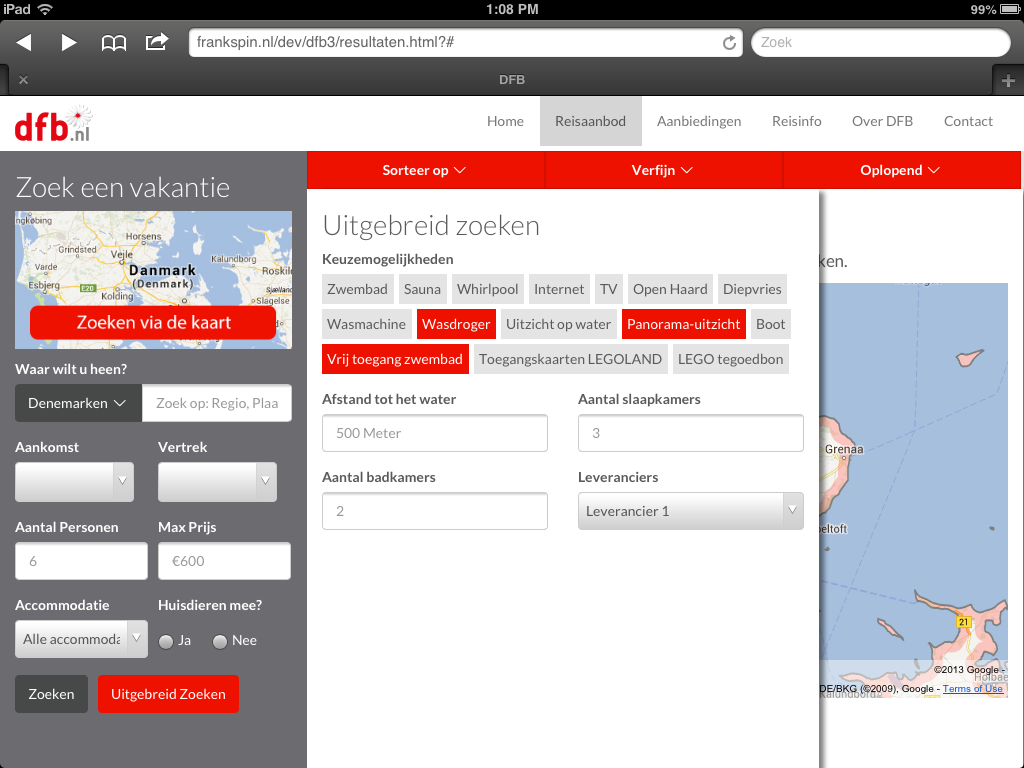Click the Safari back navigation arrow
The image size is (1024, 768).
(x=24, y=42)
